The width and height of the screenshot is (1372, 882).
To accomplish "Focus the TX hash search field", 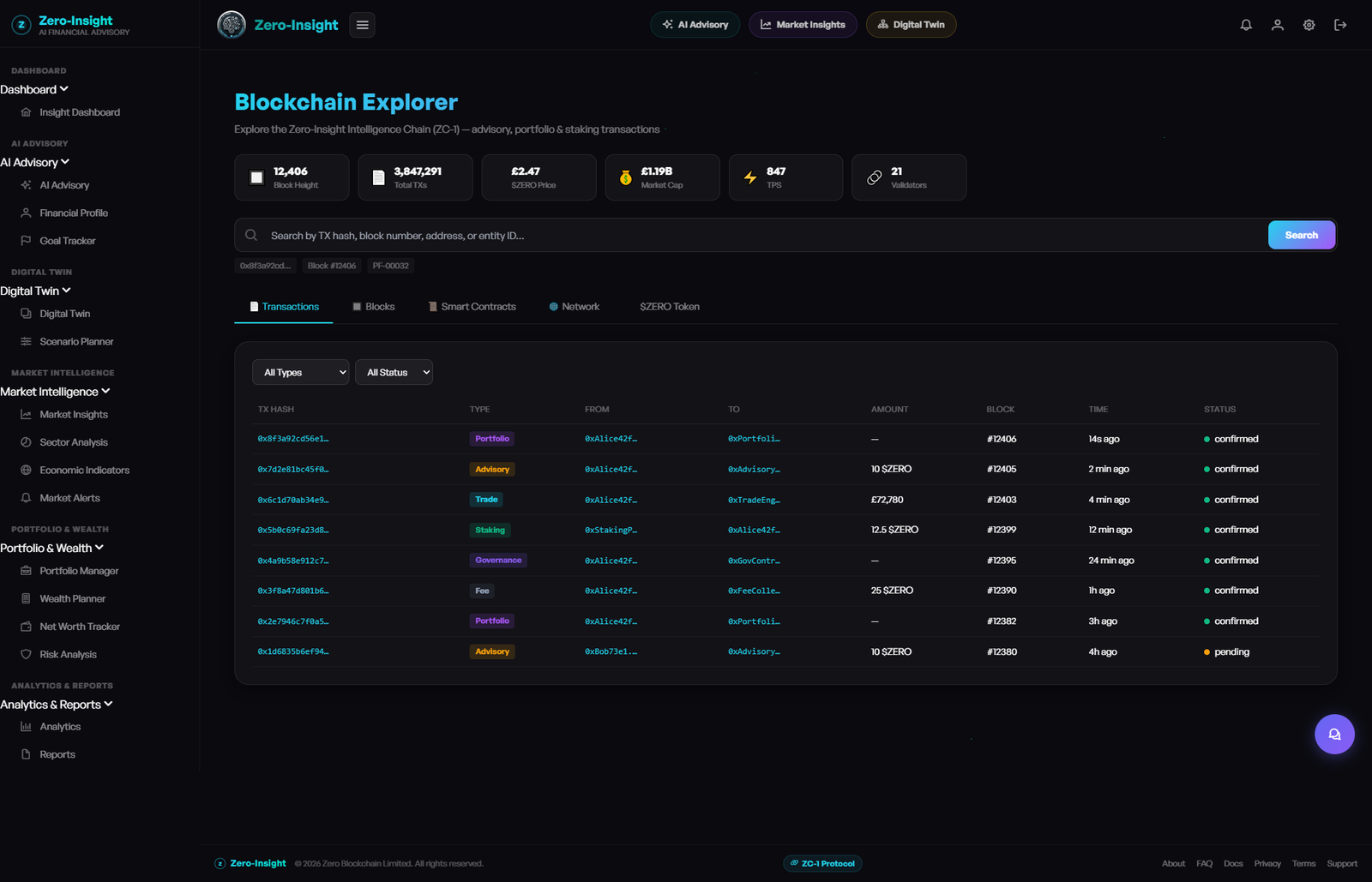I will click(x=766, y=235).
